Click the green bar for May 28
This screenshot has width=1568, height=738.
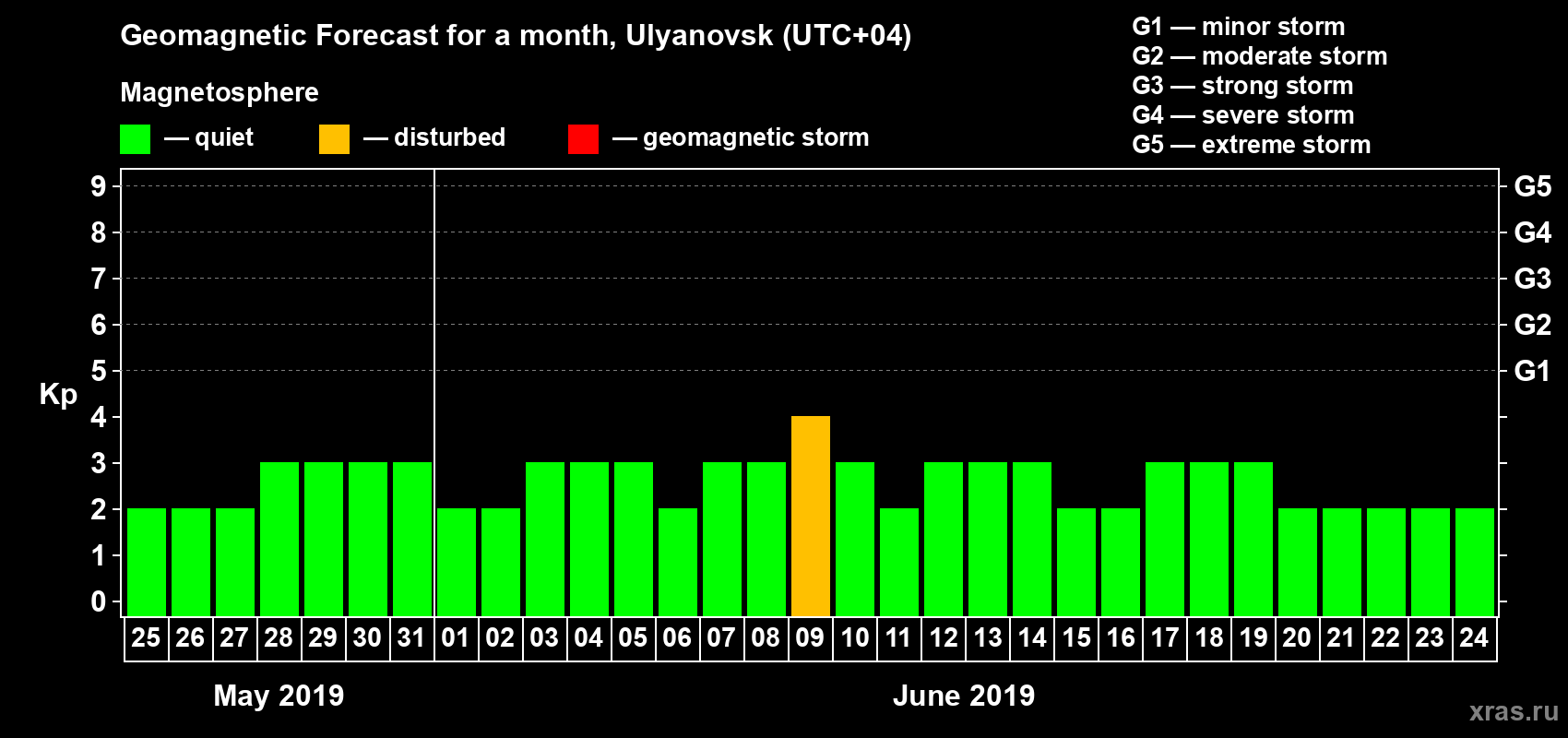pos(279,539)
